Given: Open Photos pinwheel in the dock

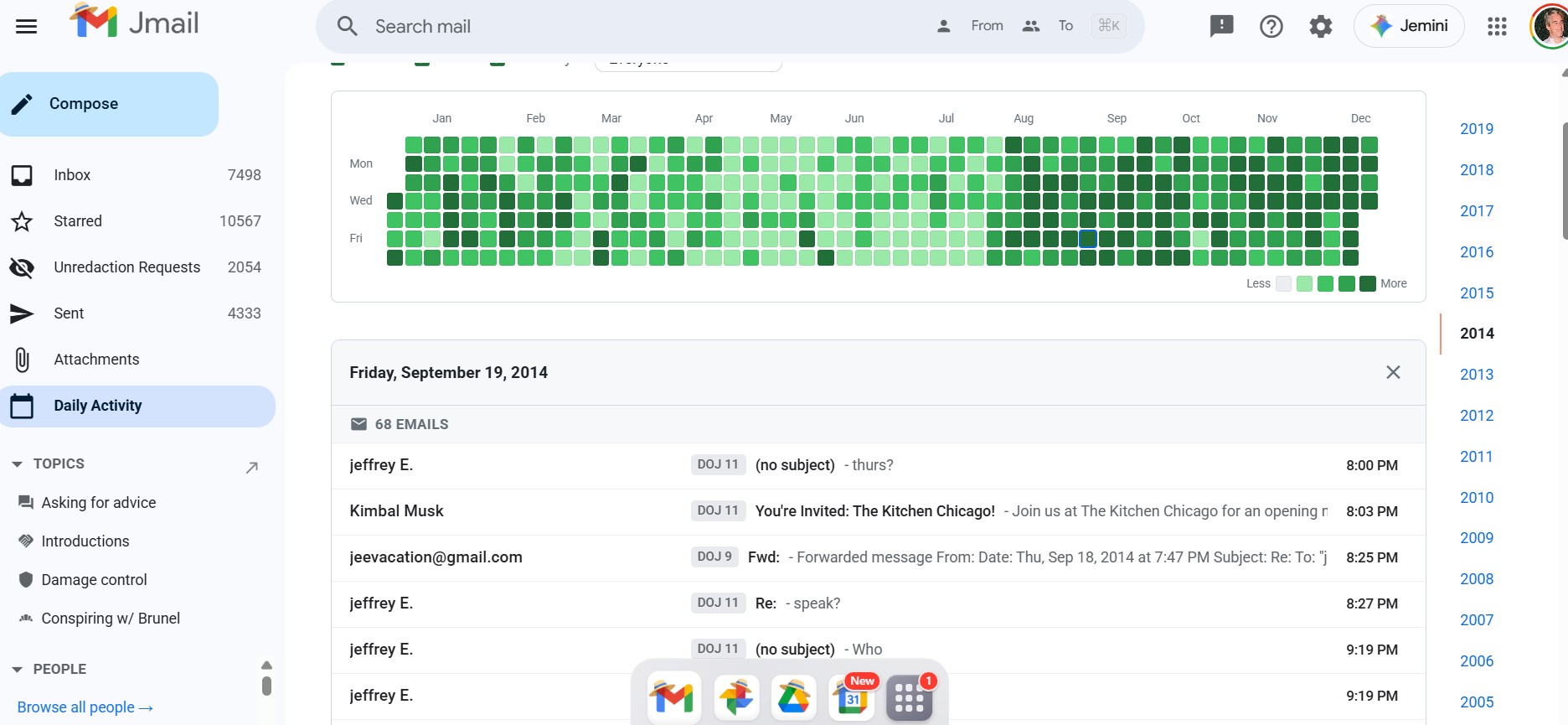Looking at the screenshot, I should pos(736,697).
